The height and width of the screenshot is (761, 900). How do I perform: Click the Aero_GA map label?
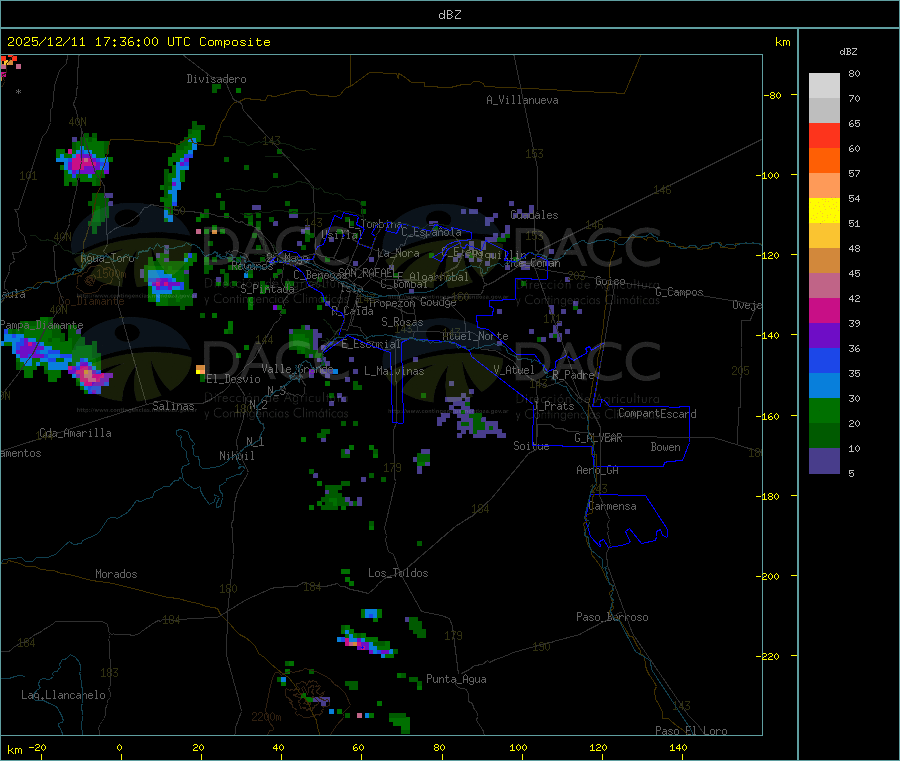coord(598,470)
